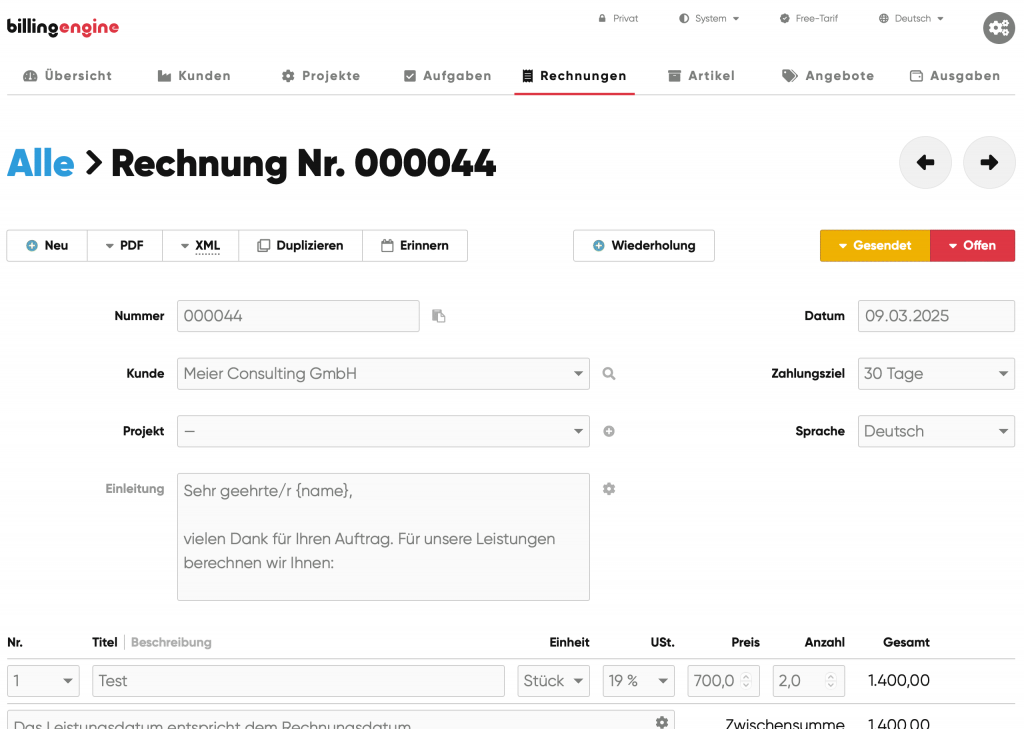Switch to the Kunden tab
Viewport: 1024px width, 729px height.
194,76
